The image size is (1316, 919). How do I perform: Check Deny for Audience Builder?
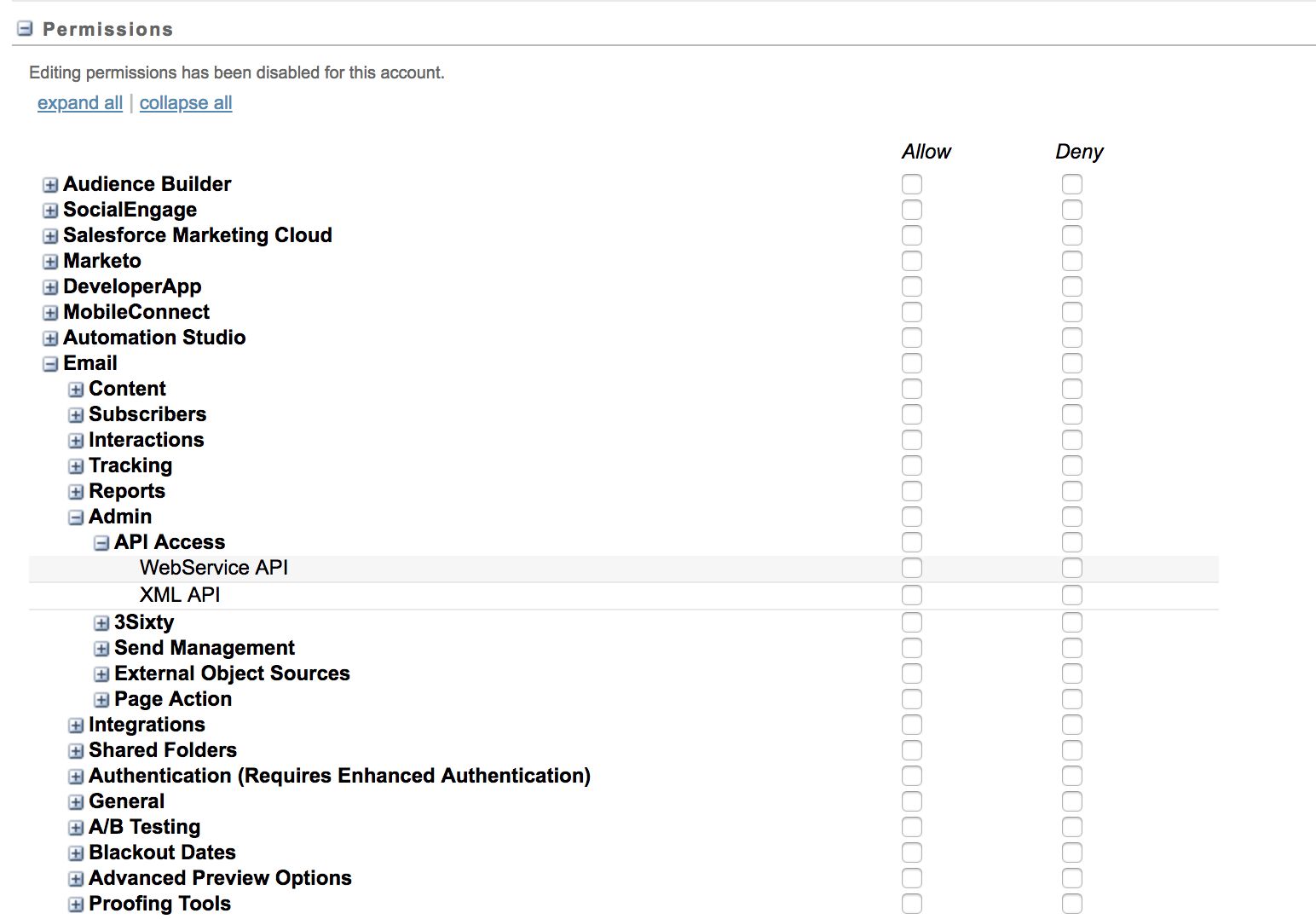point(1072,184)
